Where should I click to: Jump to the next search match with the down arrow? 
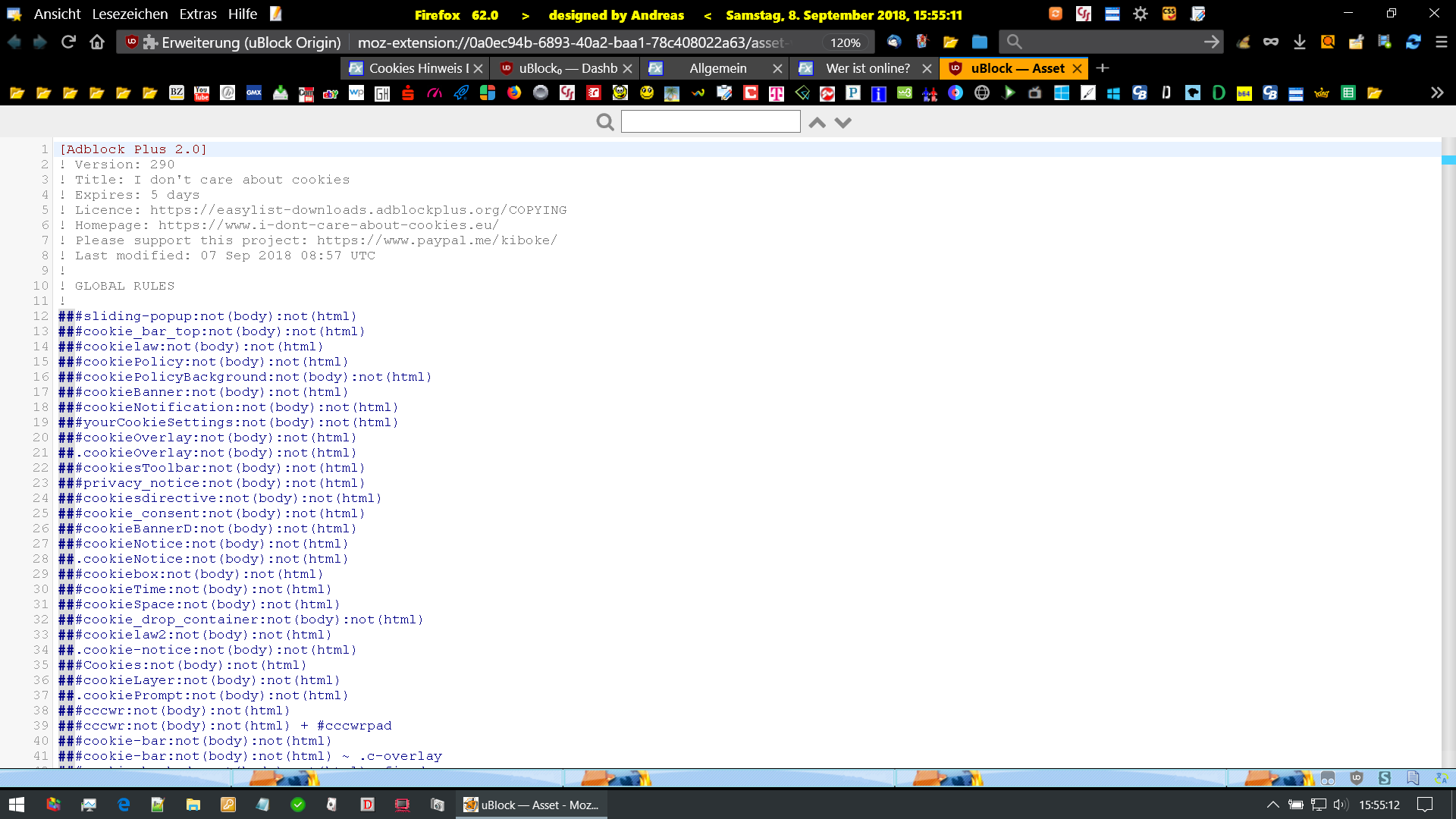843,122
